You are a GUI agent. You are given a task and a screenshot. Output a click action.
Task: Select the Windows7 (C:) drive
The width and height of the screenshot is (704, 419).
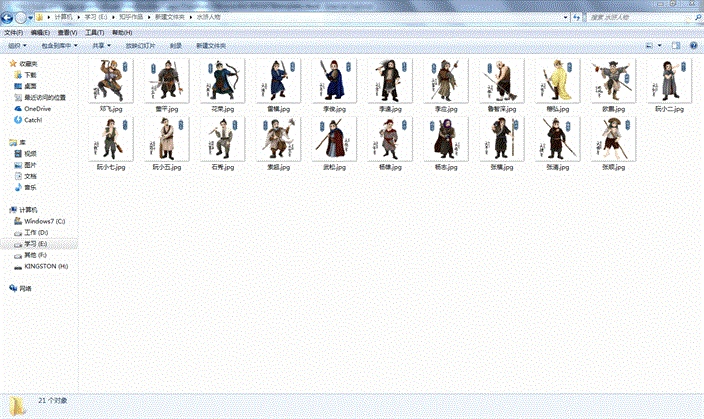point(44,220)
